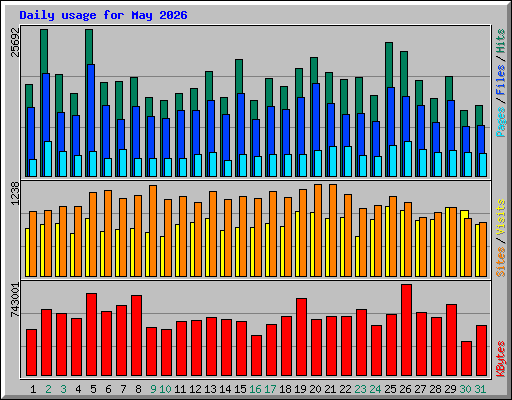Click the 743001 KBytes axis value
512x400 pixels.
point(15,300)
